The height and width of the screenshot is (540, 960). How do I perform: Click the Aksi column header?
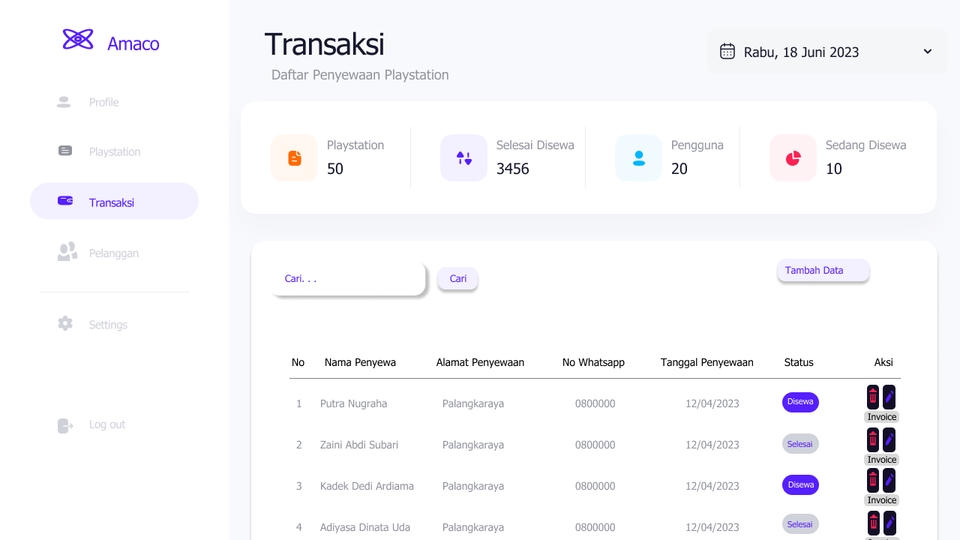click(x=883, y=362)
